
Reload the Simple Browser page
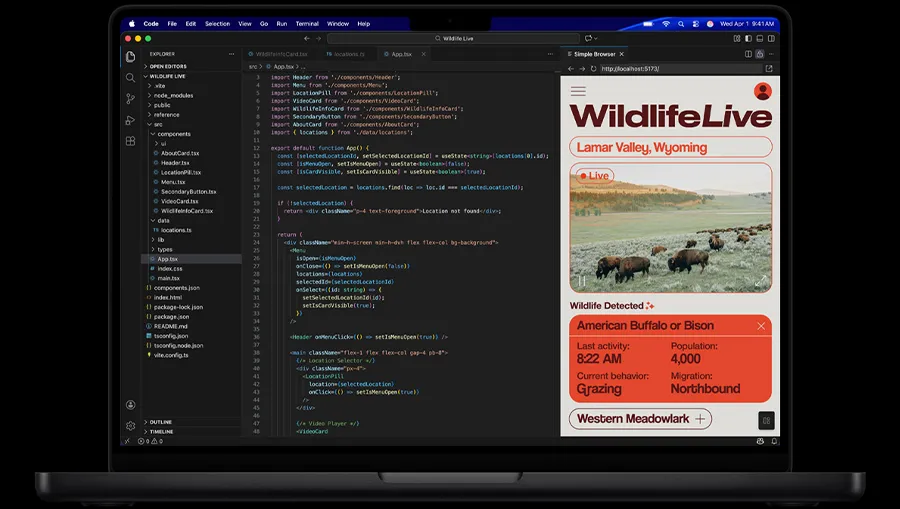click(592, 69)
